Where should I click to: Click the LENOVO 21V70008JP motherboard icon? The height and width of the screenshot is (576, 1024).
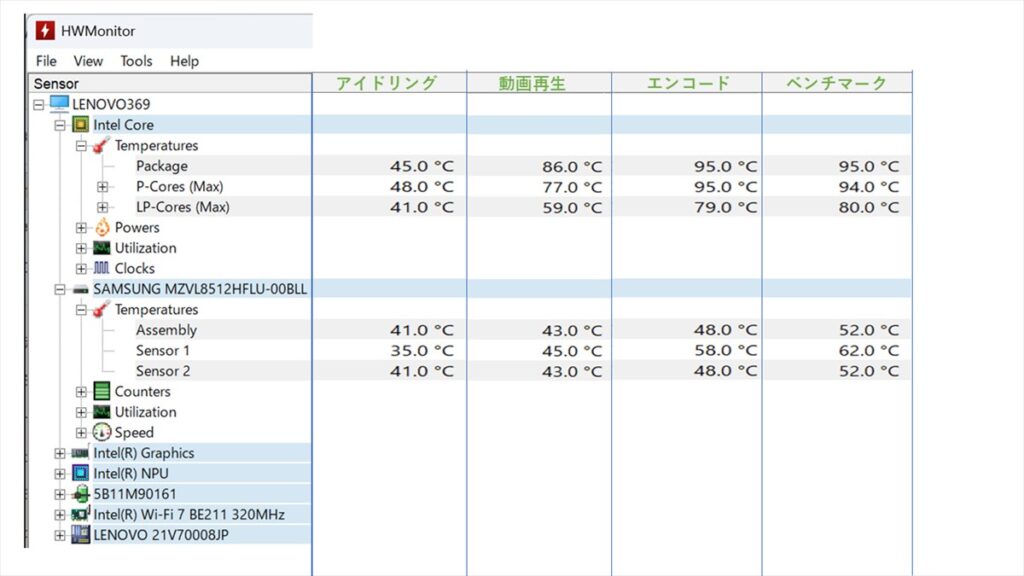tap(80, 534)
